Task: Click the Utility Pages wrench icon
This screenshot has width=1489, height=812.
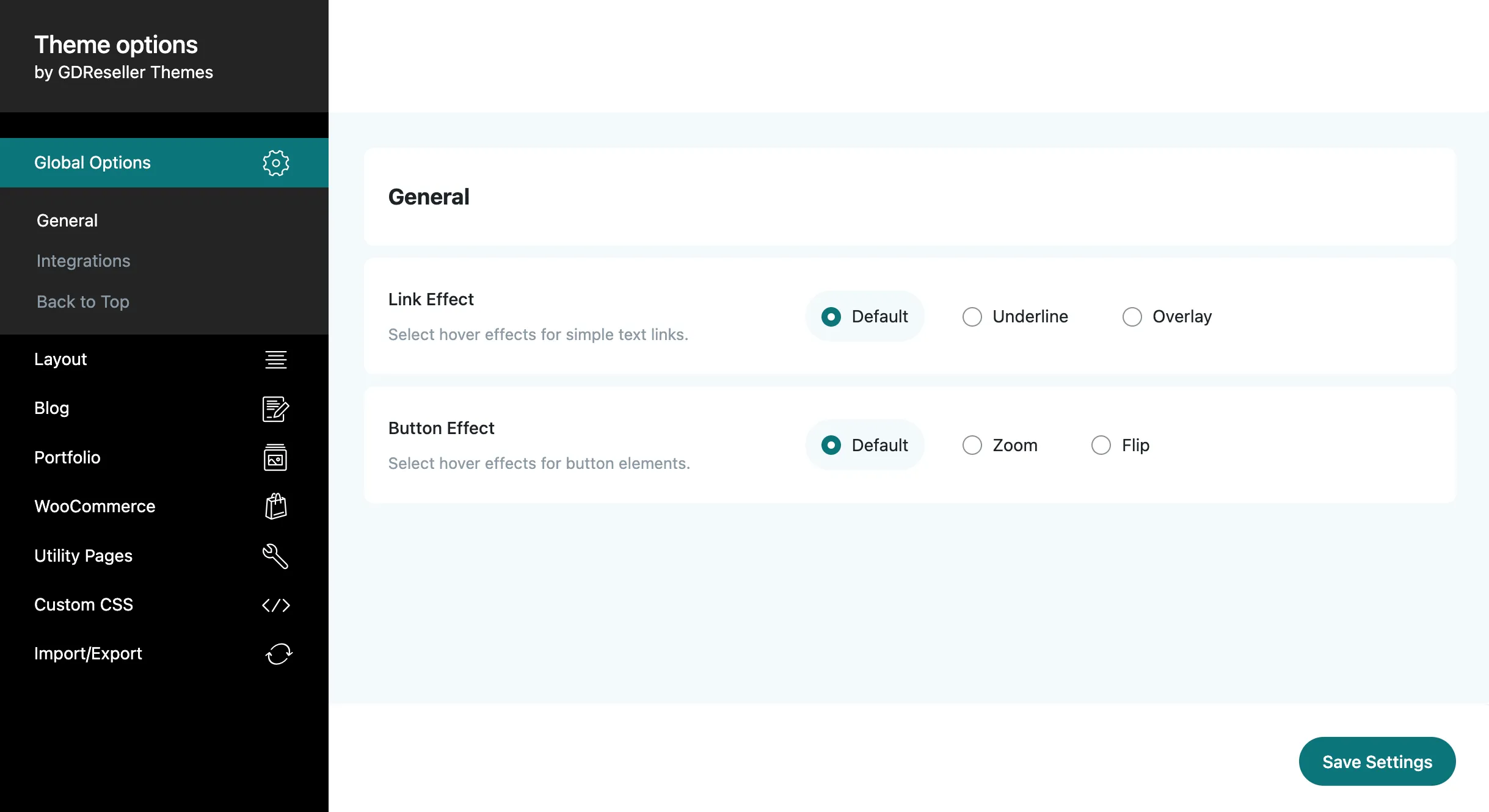Action: 275,556
